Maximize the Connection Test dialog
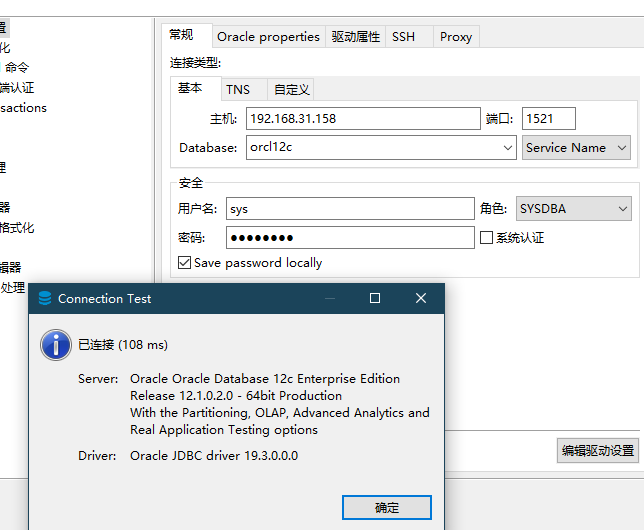Screen dimensions: 644x530 pyautogui.click(x=375, y=298)
